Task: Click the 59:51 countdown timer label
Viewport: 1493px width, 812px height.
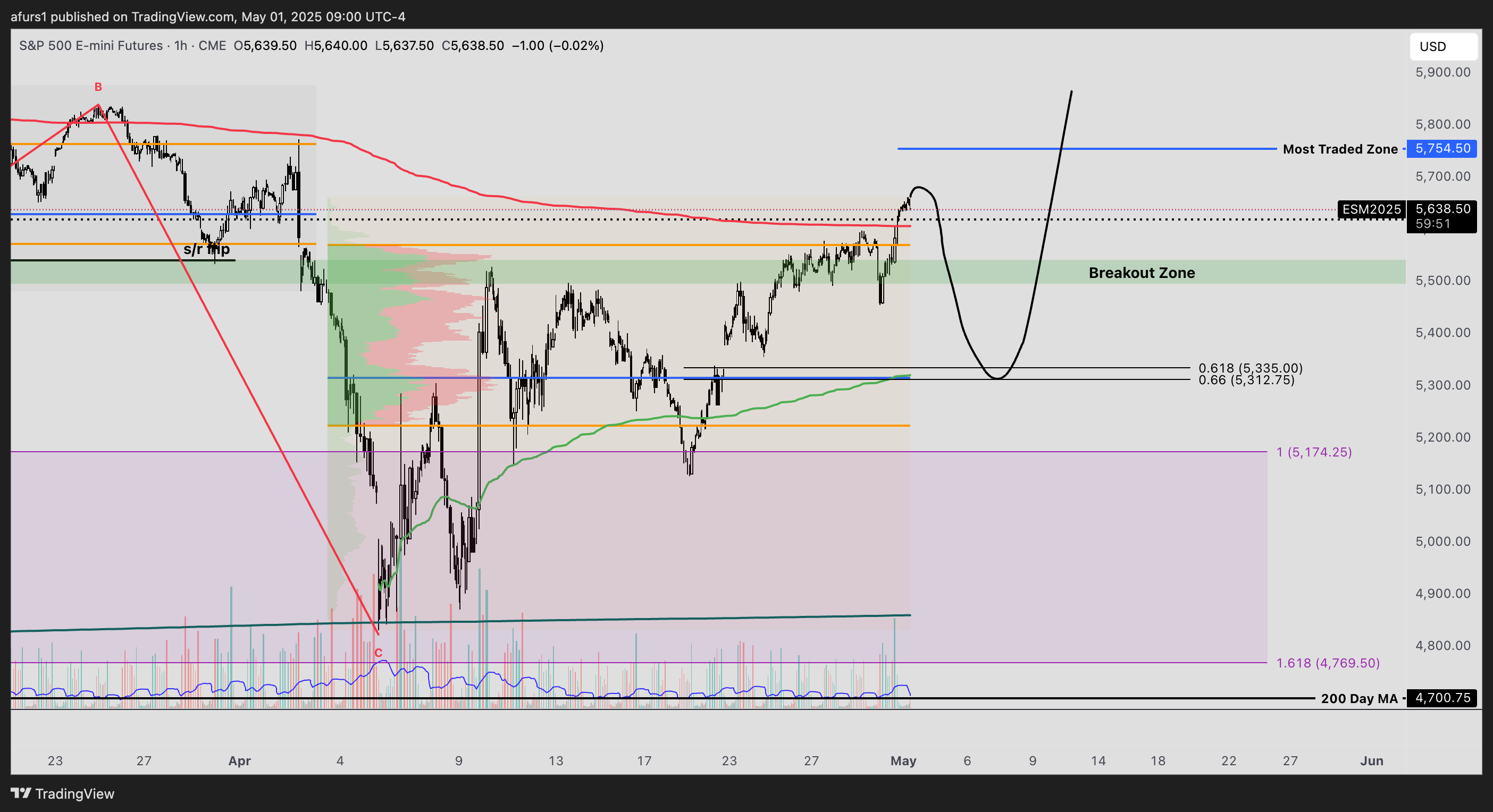Action: (1433, 224)
